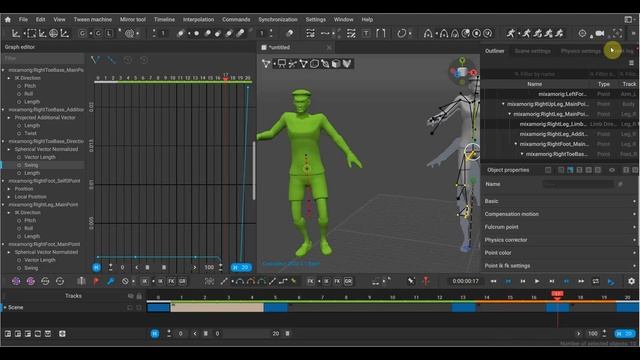Select the cube view mode in viewport toolbar
The width and height of the screenshot is (640, 360).
pos(336,64)
